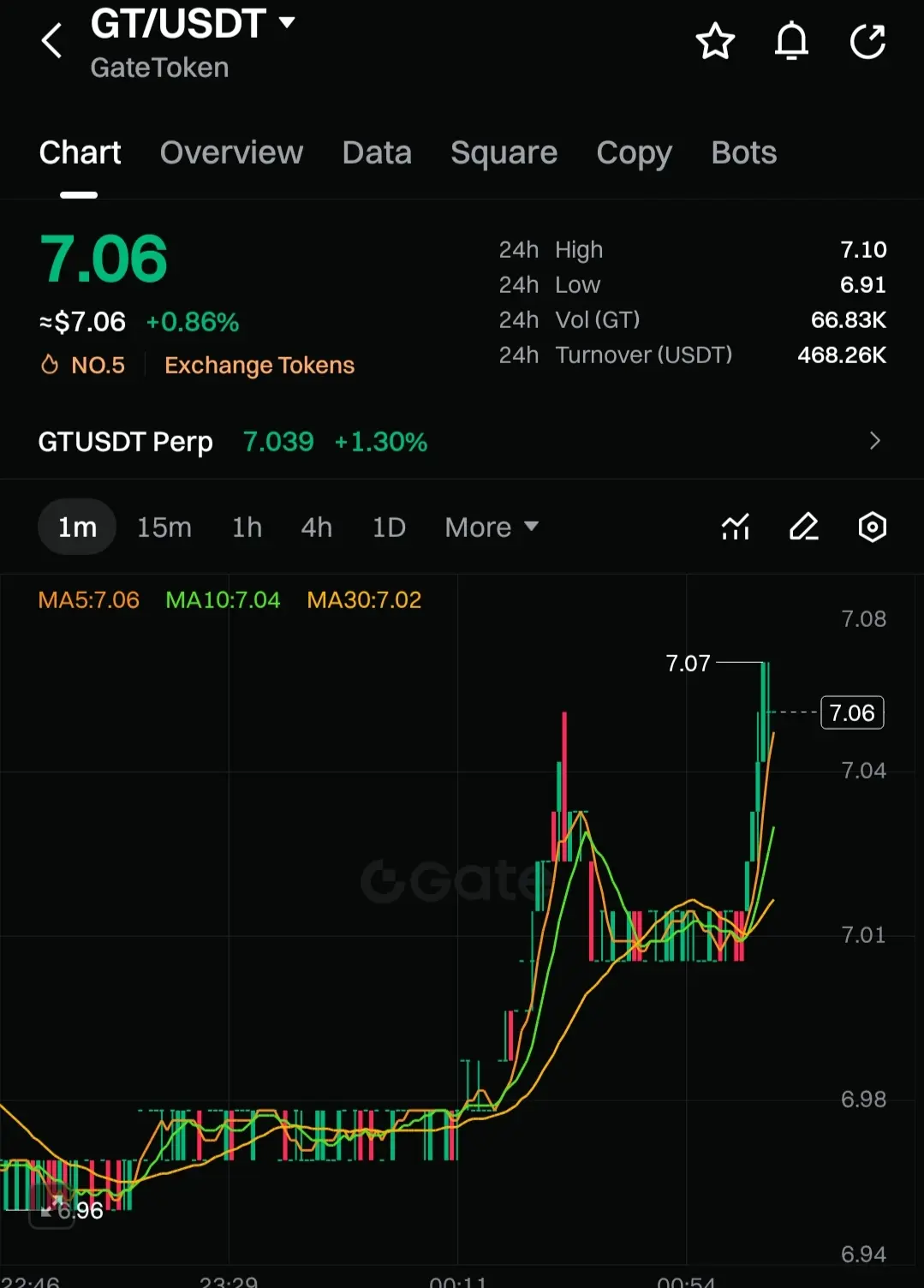
Task: Open the Bots tab
Action: tap(743, 152)
